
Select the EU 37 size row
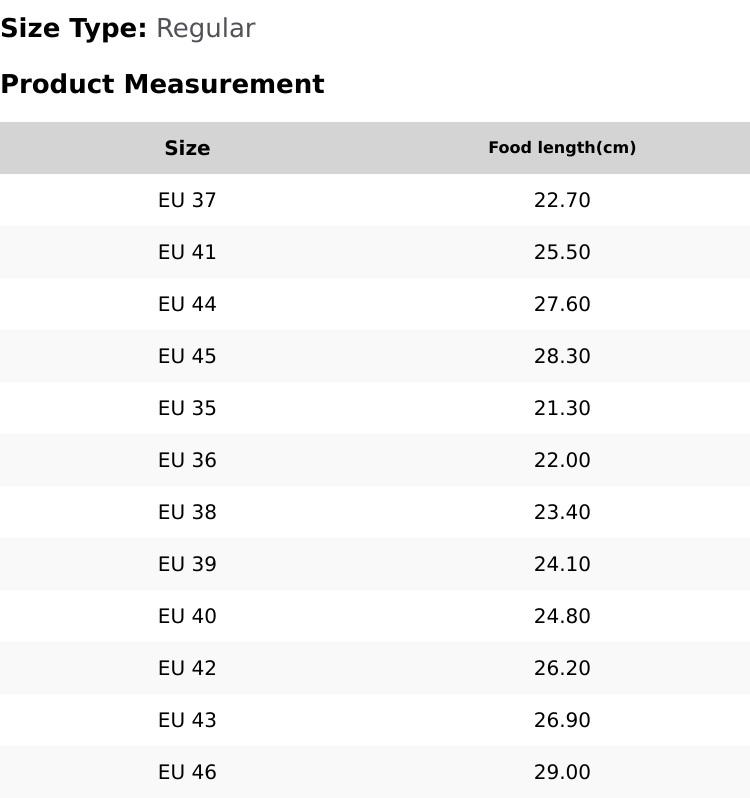[187, 200]
